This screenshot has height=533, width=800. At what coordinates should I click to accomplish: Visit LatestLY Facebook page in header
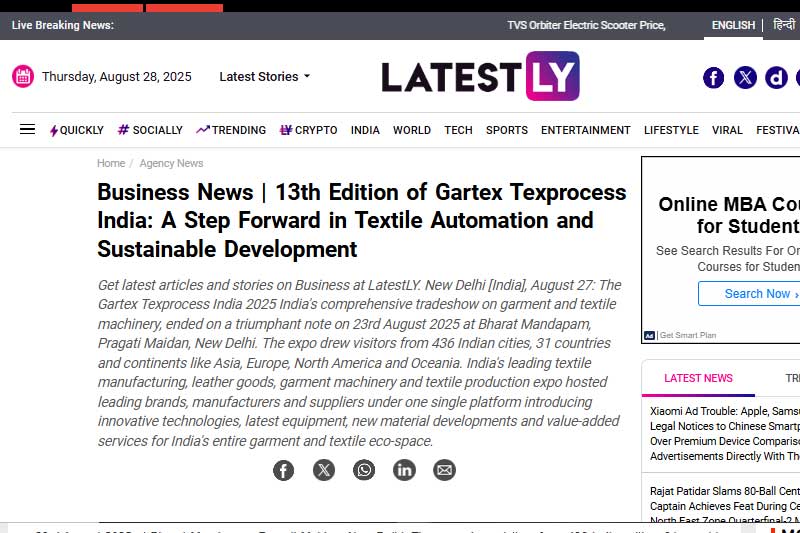click(x=713, y=78)
